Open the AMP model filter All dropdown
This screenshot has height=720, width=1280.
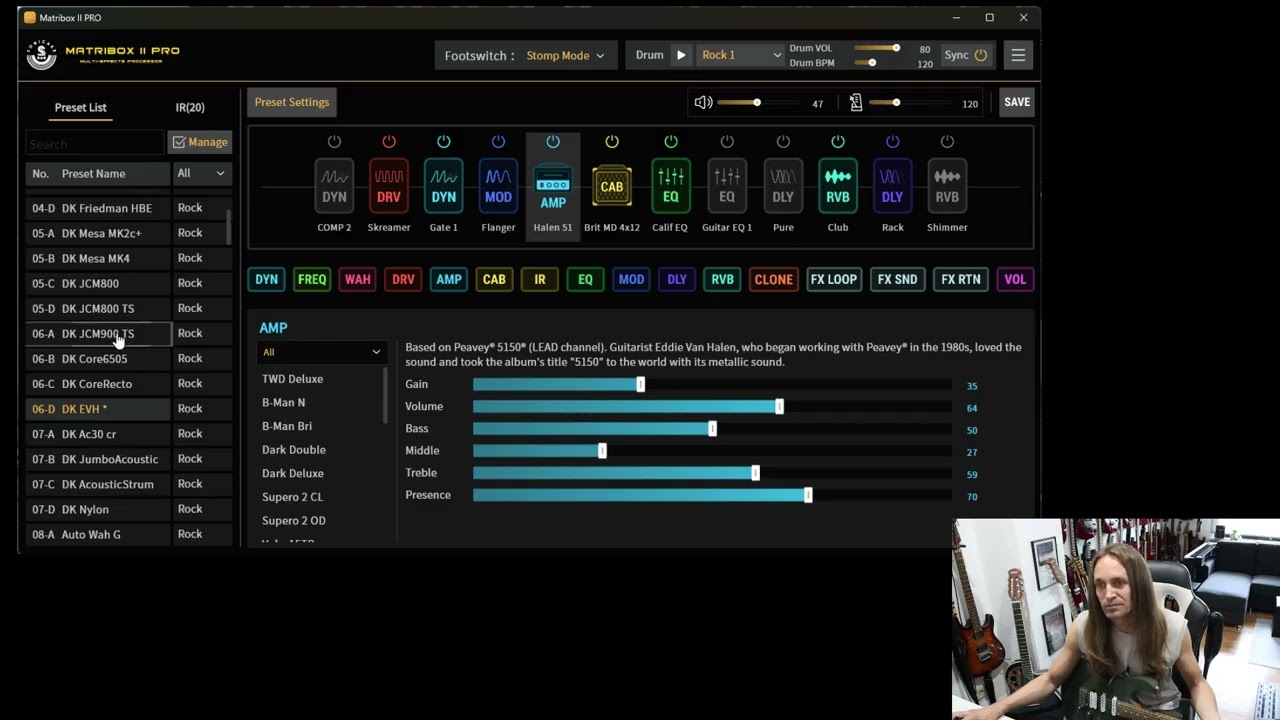tap(320, 352)
